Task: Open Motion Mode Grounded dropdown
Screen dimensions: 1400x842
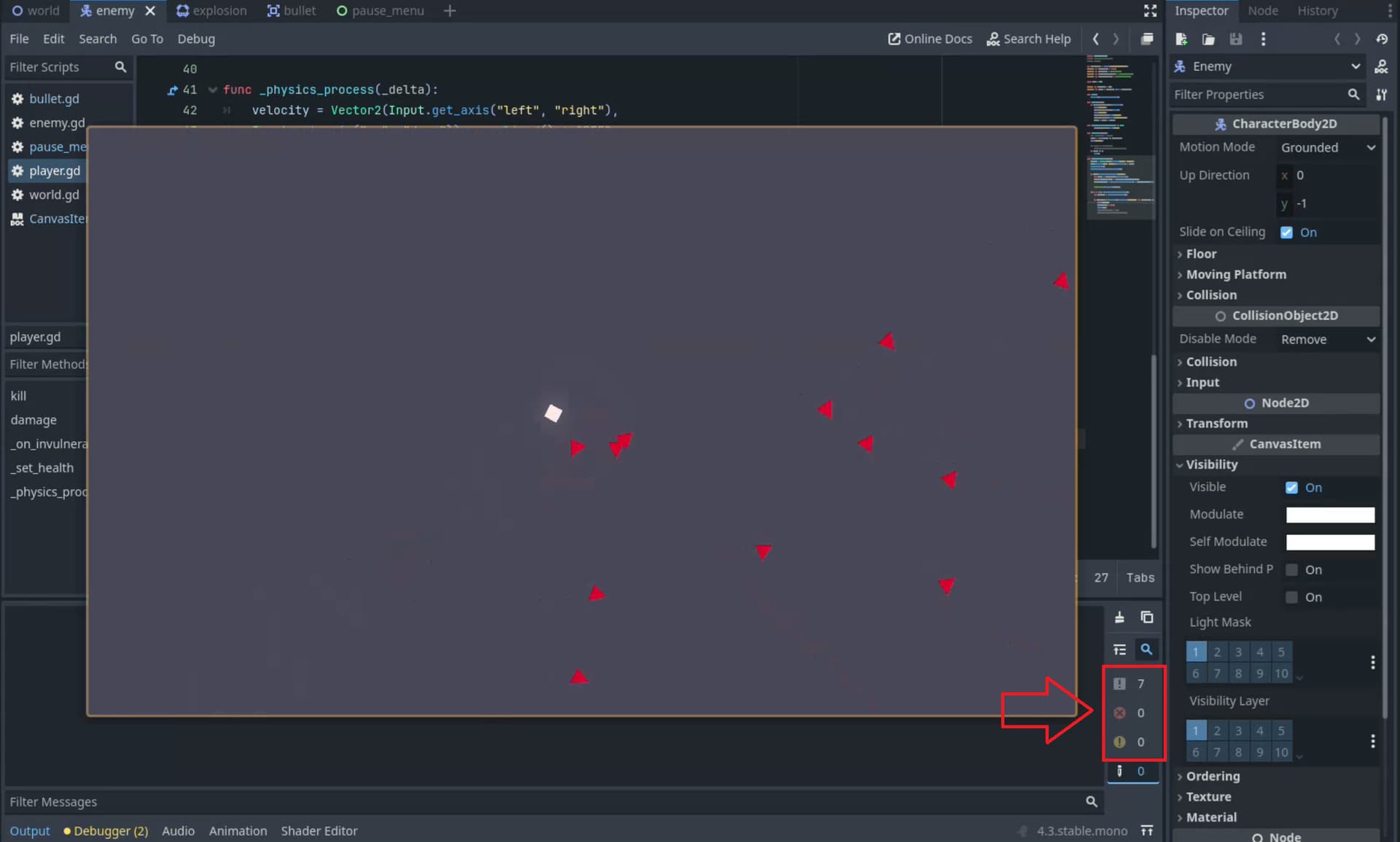Action: tap(1327, 147)
